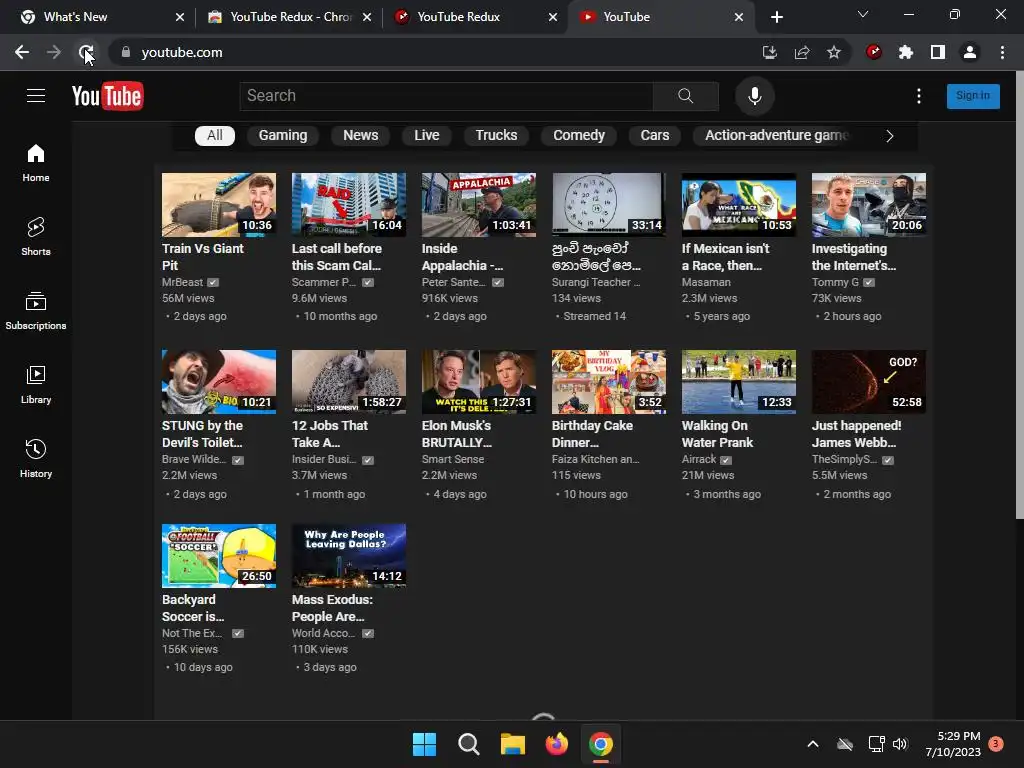Open Library in the sidebar
1024x768 pixels.
(36, 385)
